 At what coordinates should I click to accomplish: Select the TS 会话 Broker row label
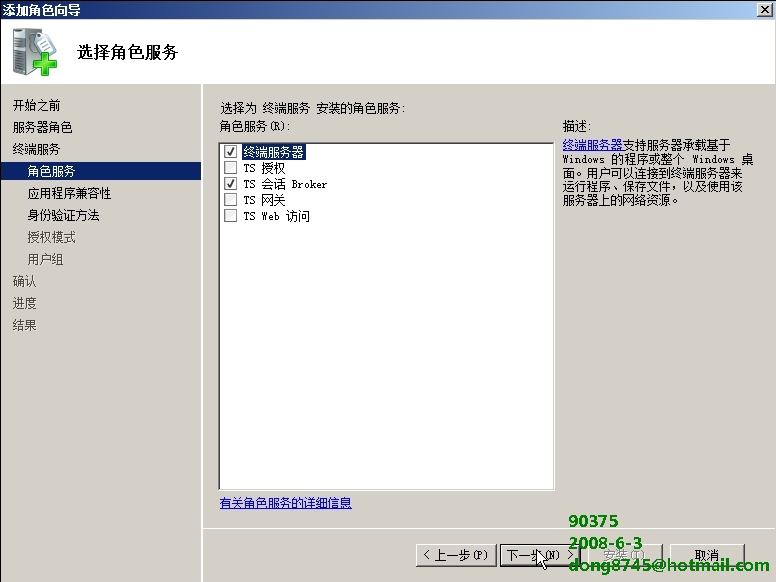click(x=285, y=184)
